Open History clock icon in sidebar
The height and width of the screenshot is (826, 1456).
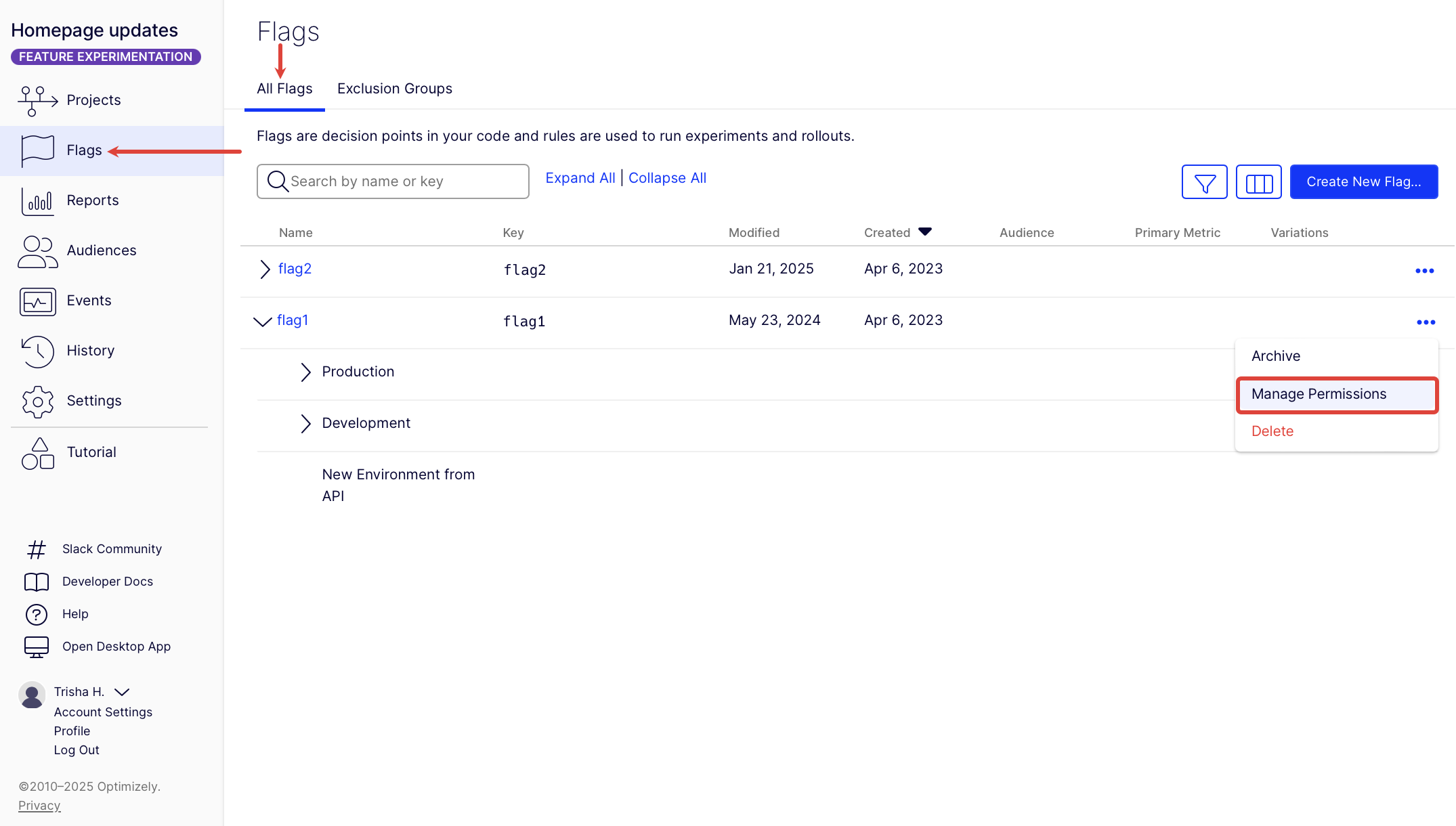pyautogui.click(x=38, y=351)
